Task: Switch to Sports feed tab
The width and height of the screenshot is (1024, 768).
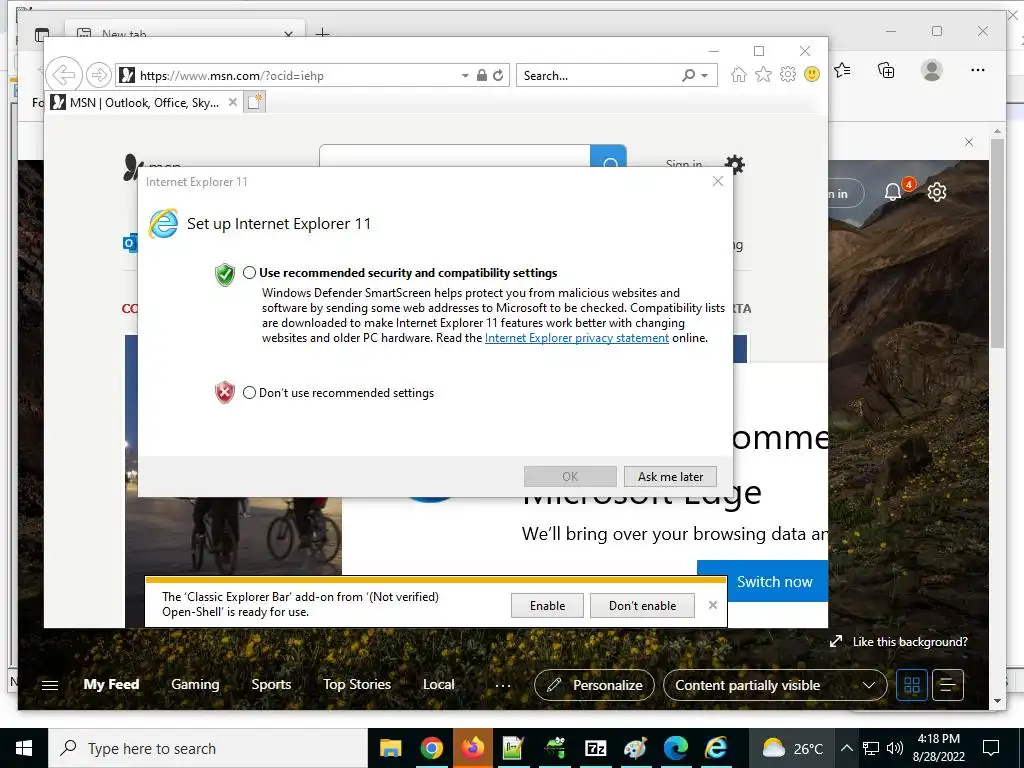Action: pos(271,684)
